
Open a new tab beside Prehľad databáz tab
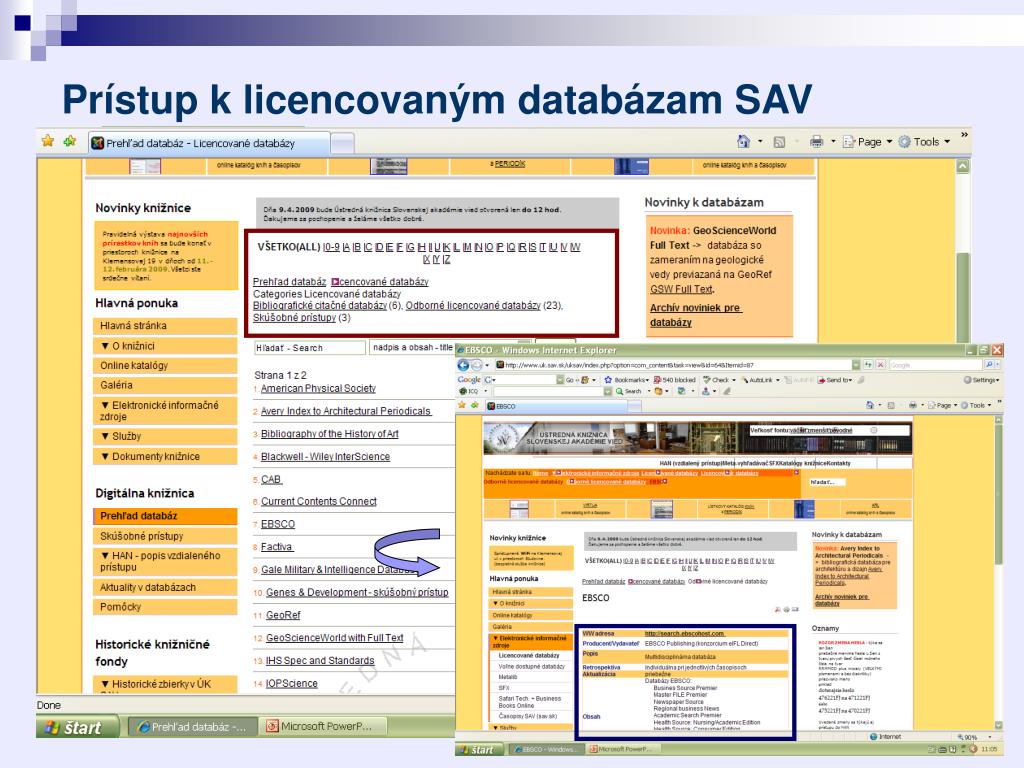pyautogui.click(x=343, y=143)
